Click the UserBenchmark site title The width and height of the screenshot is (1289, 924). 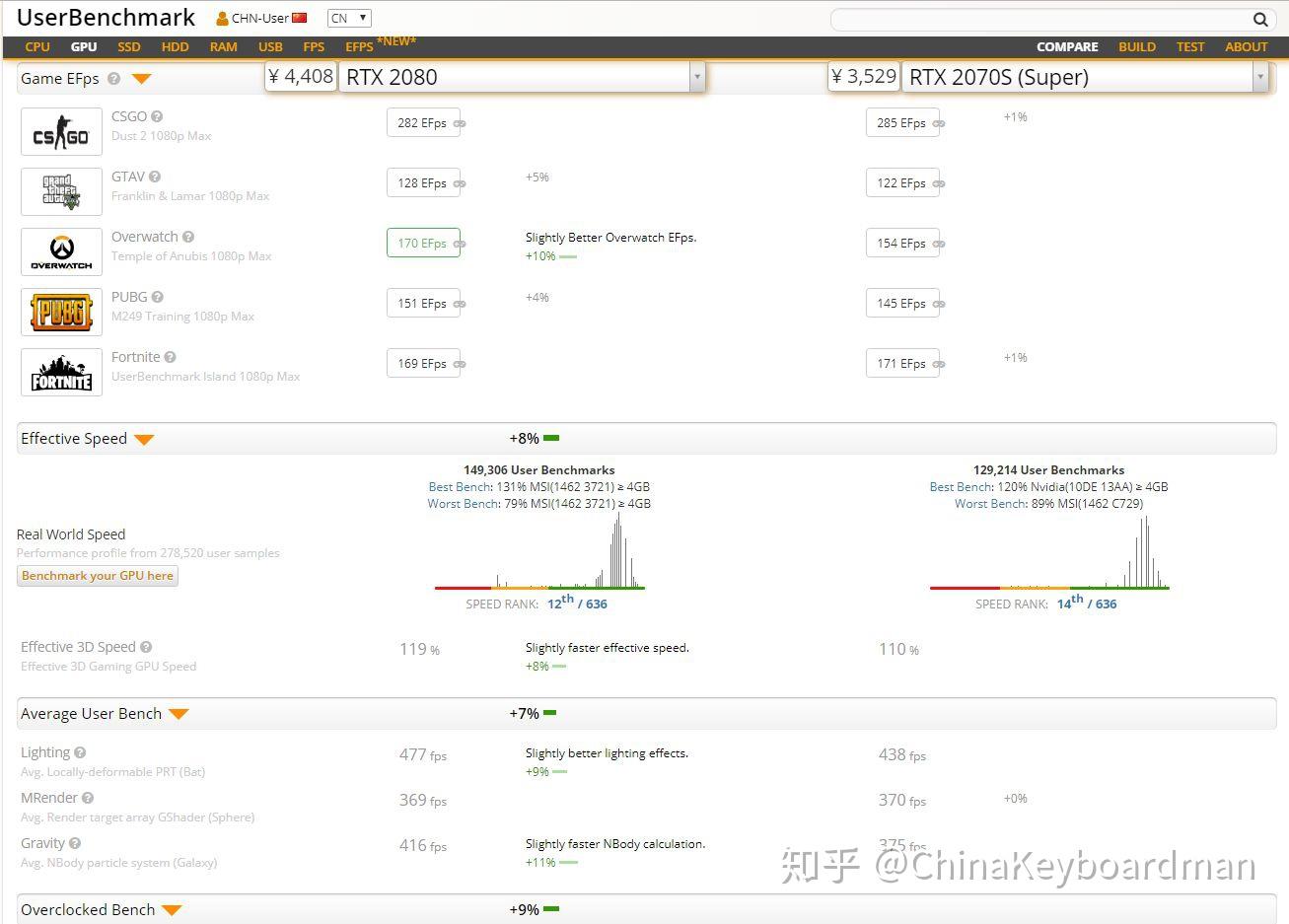coord(107,18)
